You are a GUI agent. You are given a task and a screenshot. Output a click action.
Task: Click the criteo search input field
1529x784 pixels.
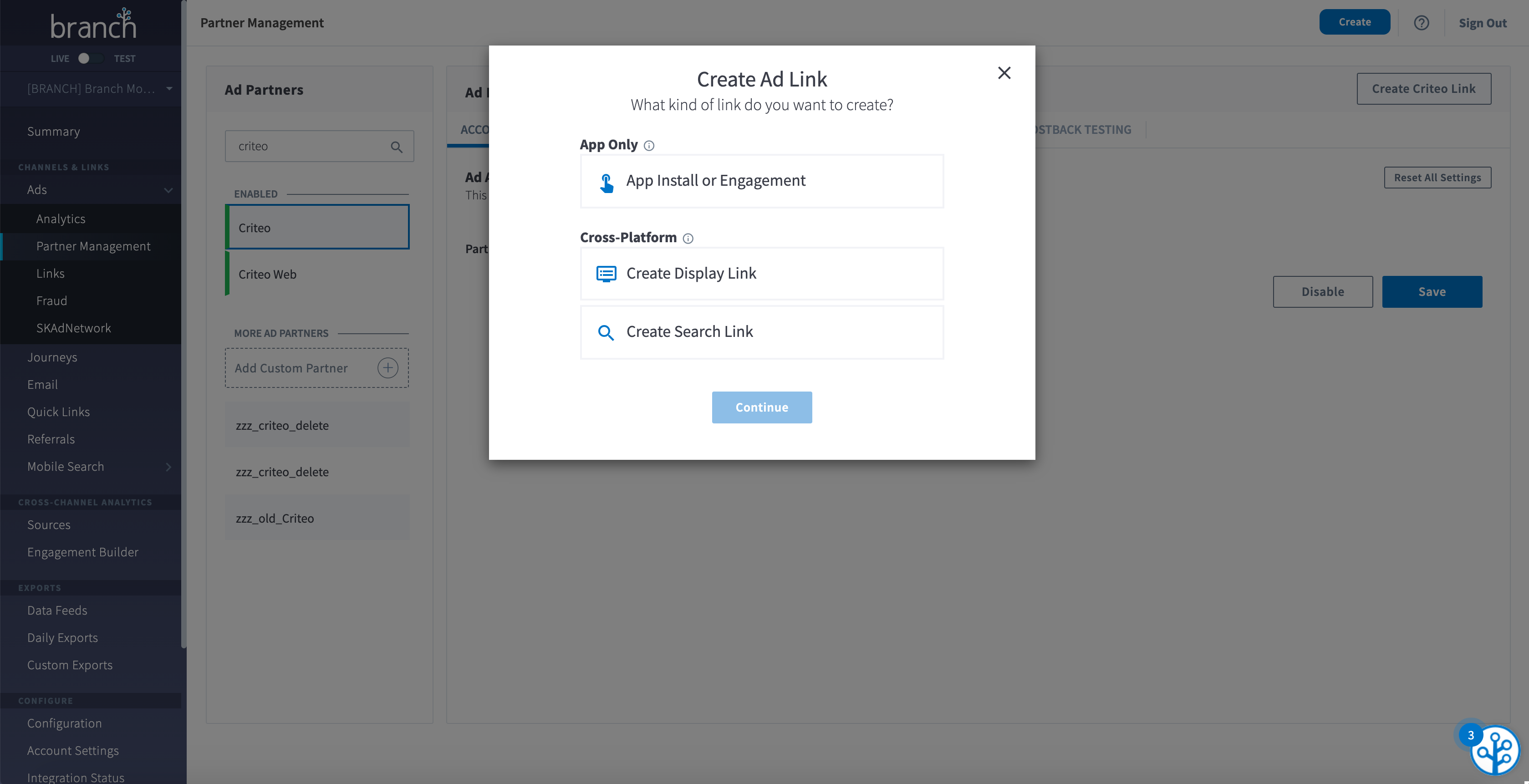pyautogui.click(x=319, y=146)
